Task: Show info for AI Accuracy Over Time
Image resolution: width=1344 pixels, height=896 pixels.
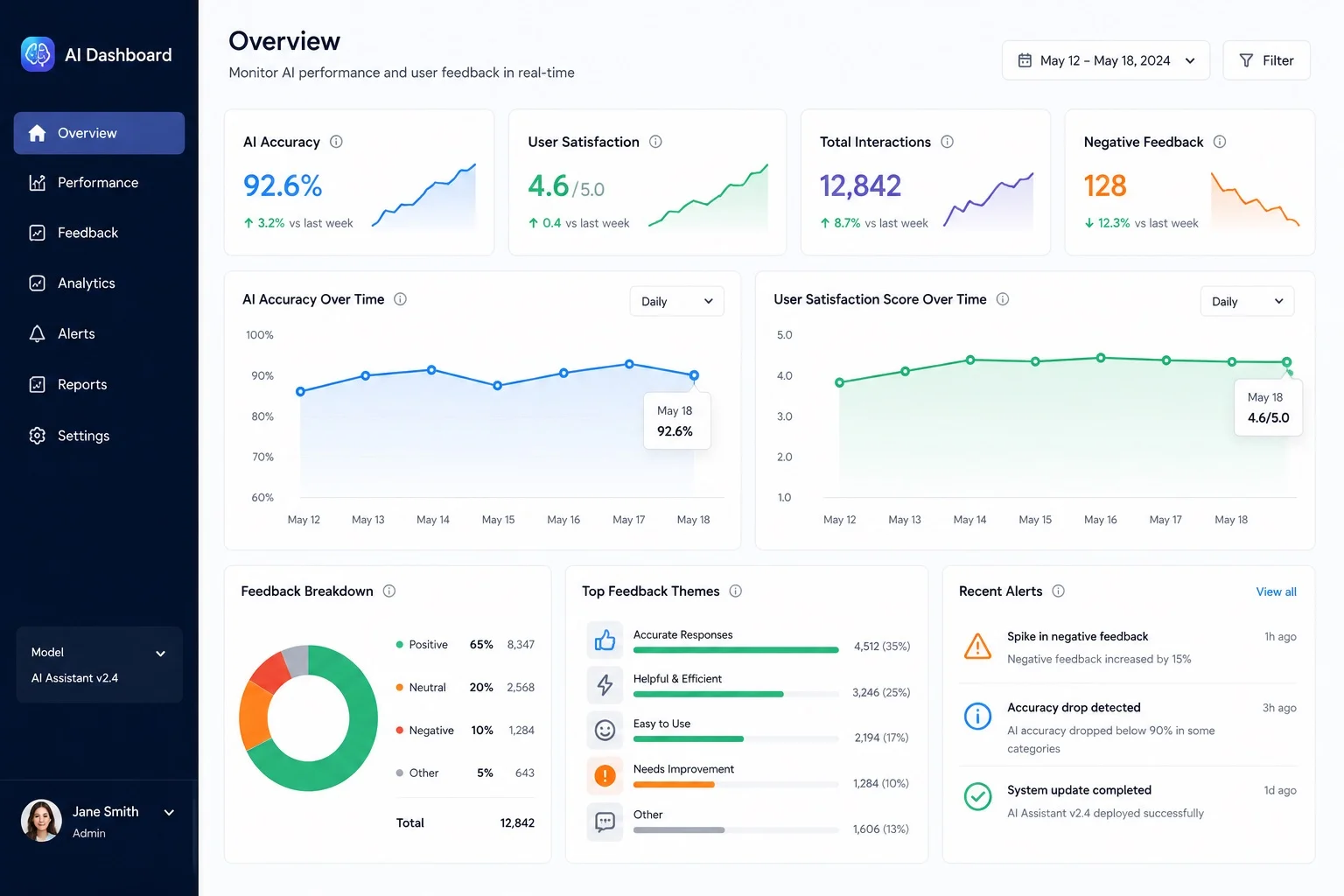Action: coord(400,299)
